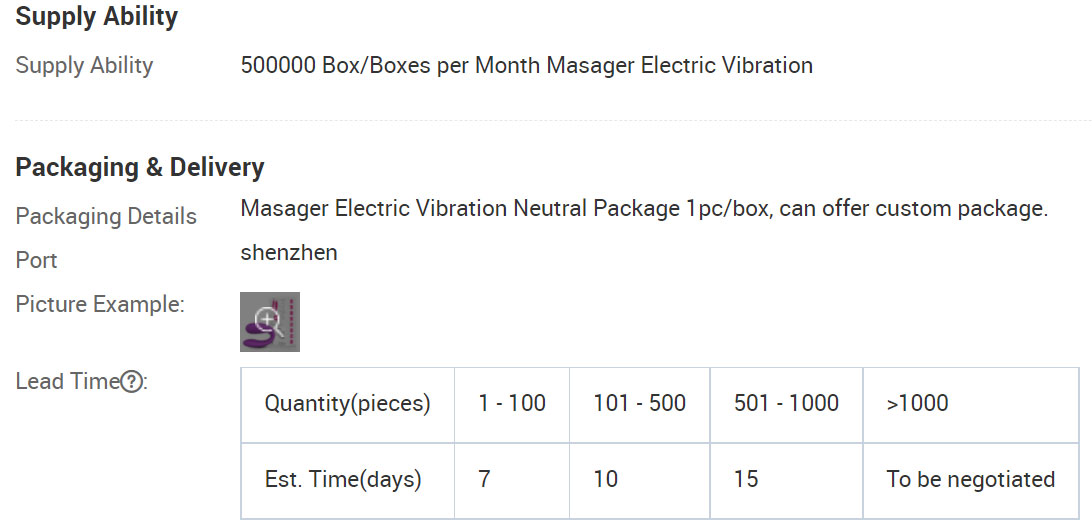Click the 101 - 500 quantity cell
Screen dimensions: 1092x527
(639, 405)
